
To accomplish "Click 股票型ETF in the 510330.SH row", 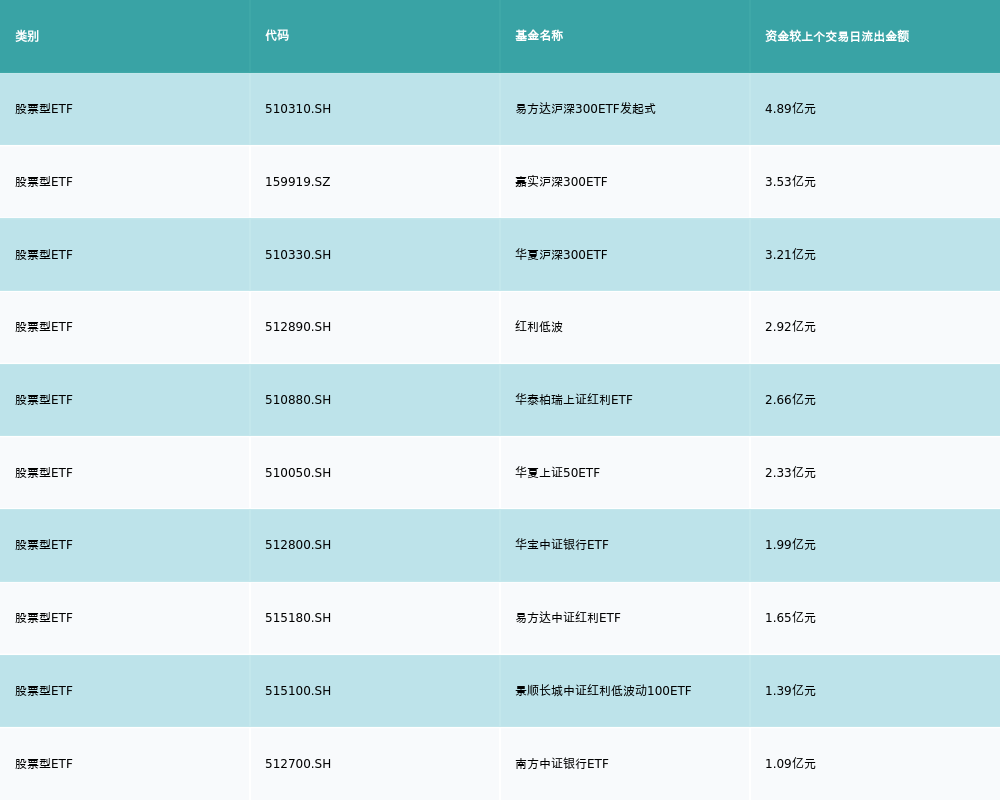I will [44, 255].
